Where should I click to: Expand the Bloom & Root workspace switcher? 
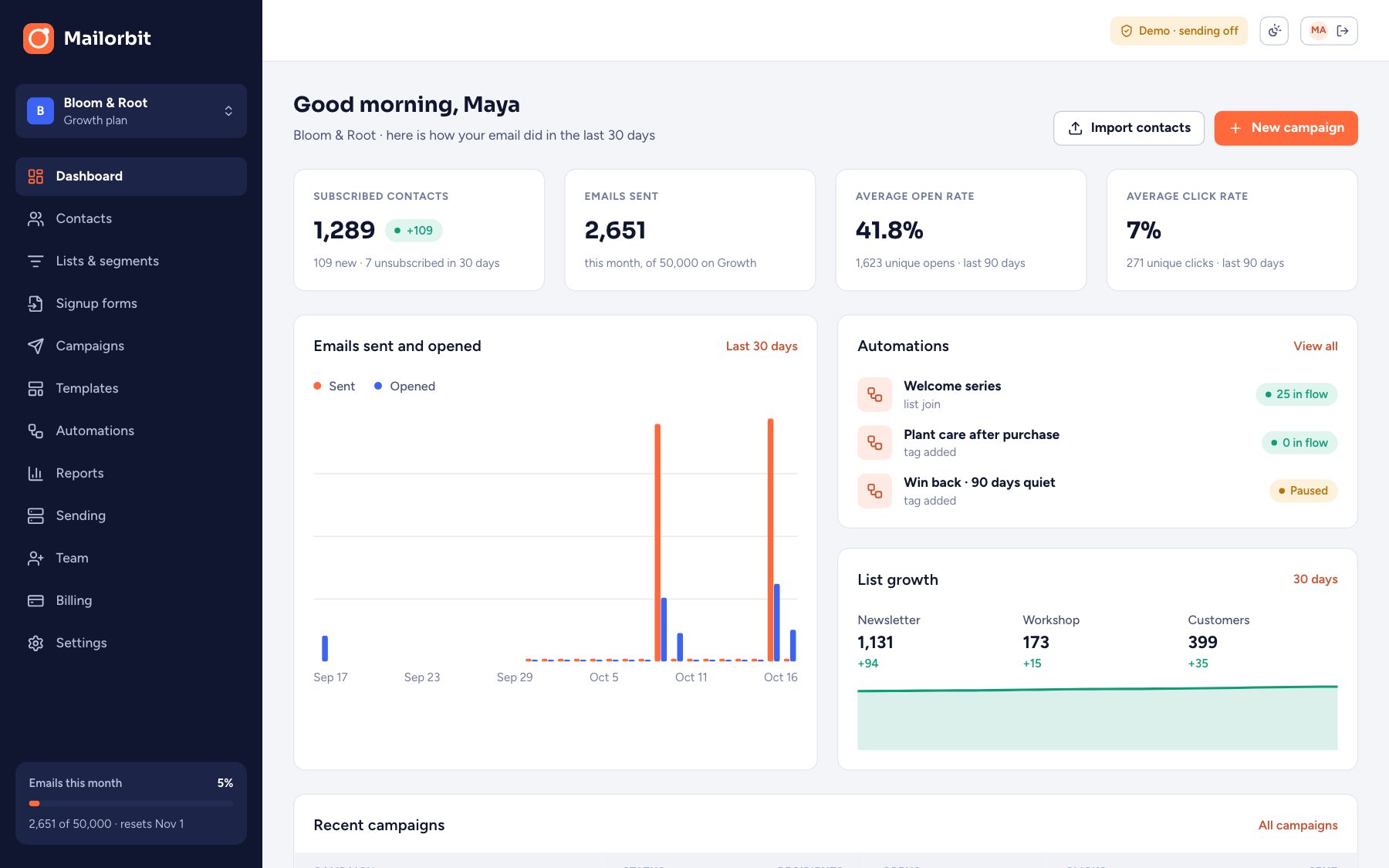pyautogui.click(x=131, y=111)
